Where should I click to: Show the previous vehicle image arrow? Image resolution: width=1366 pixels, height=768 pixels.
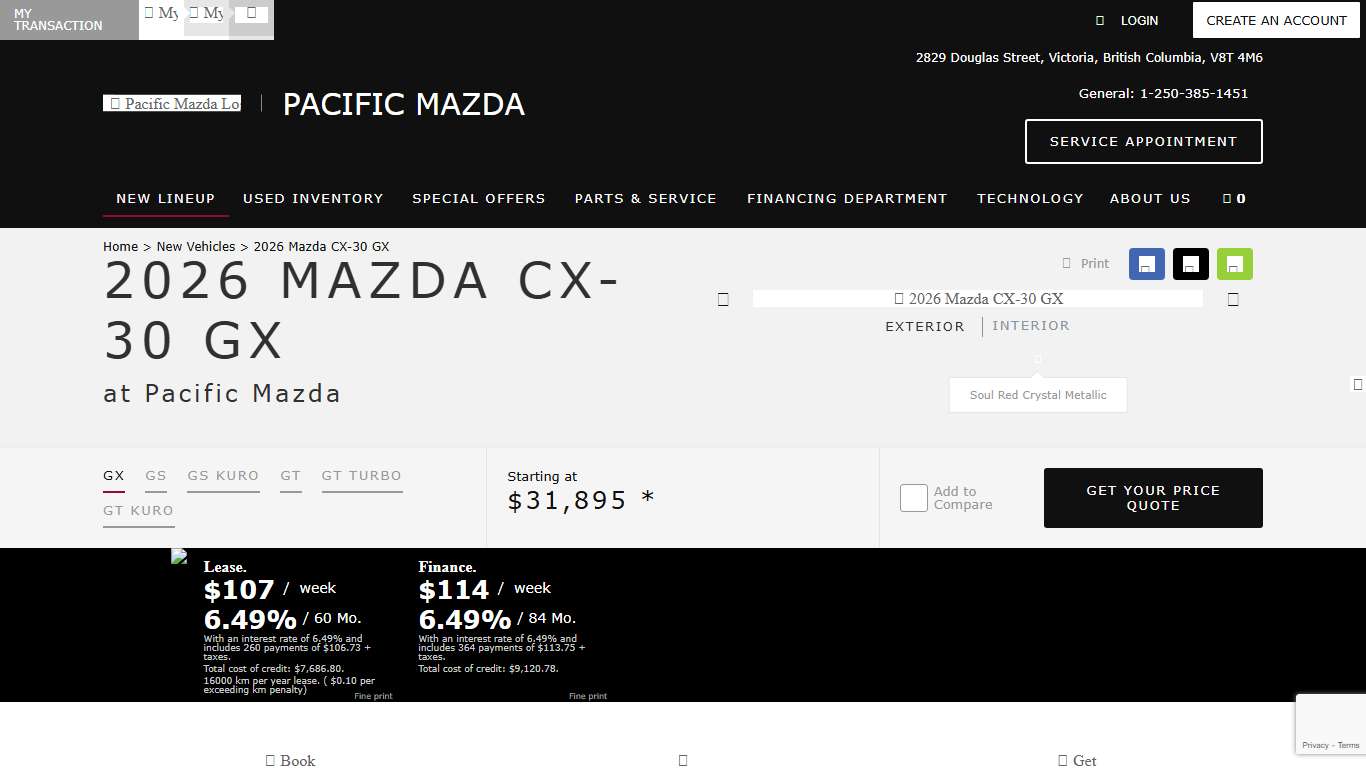click(x=723, y=299)
